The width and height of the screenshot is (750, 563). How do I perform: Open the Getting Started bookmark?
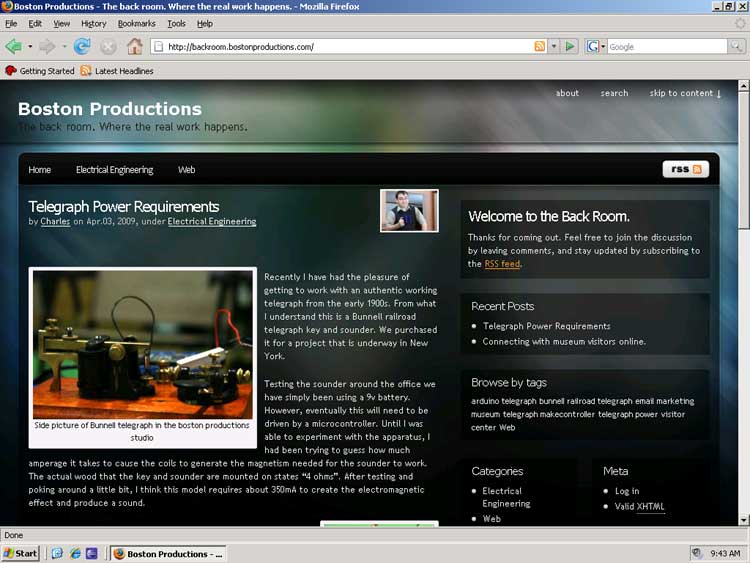pos(40,71)
